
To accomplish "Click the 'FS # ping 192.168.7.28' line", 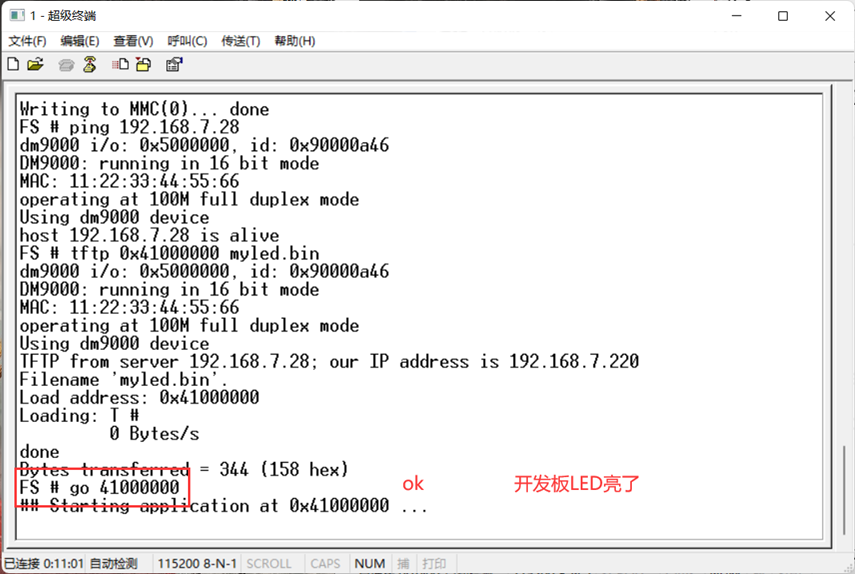I will click(x=129, y=127).
